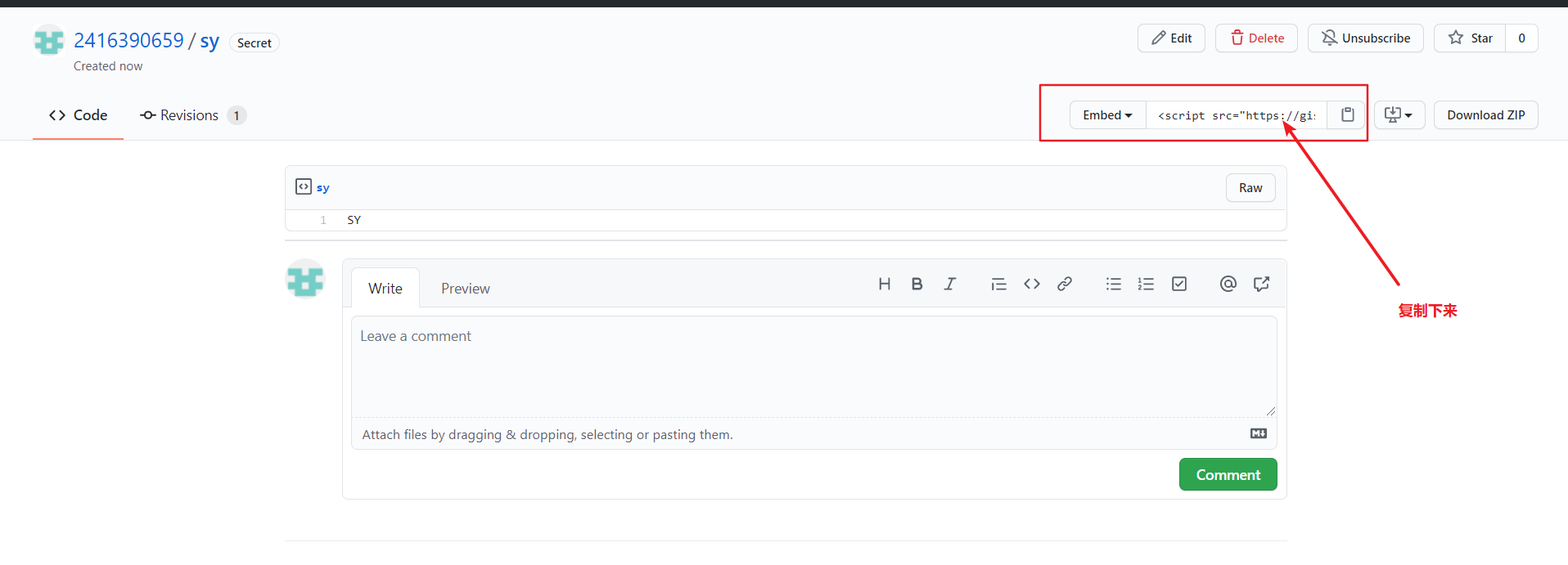This screenshot has width=1568, height=565.
Task: Insert a bulleted list
Action: pyautogui.click(x=1113, y=284)
